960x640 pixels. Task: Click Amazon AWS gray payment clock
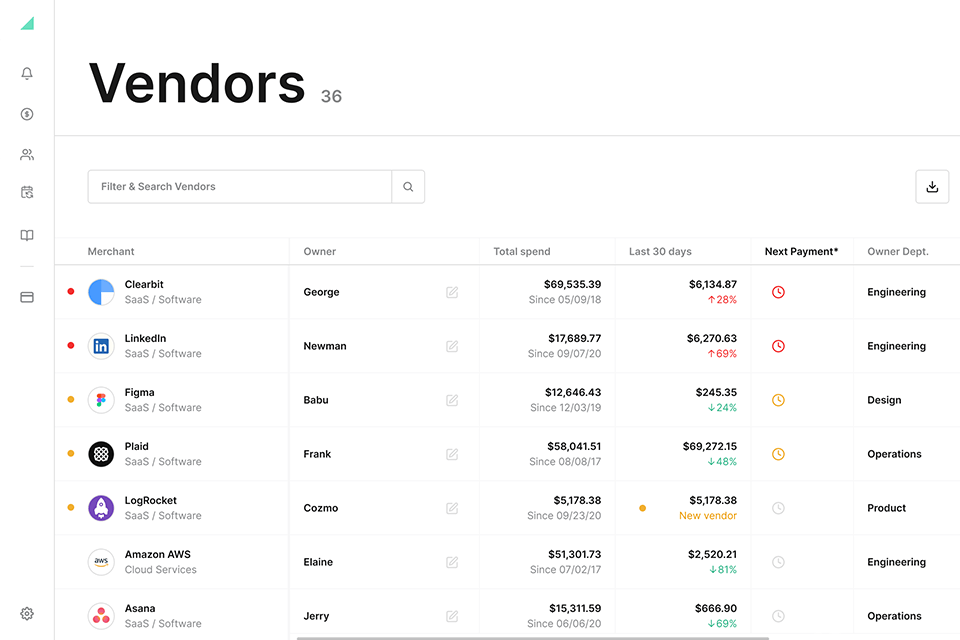778,562
